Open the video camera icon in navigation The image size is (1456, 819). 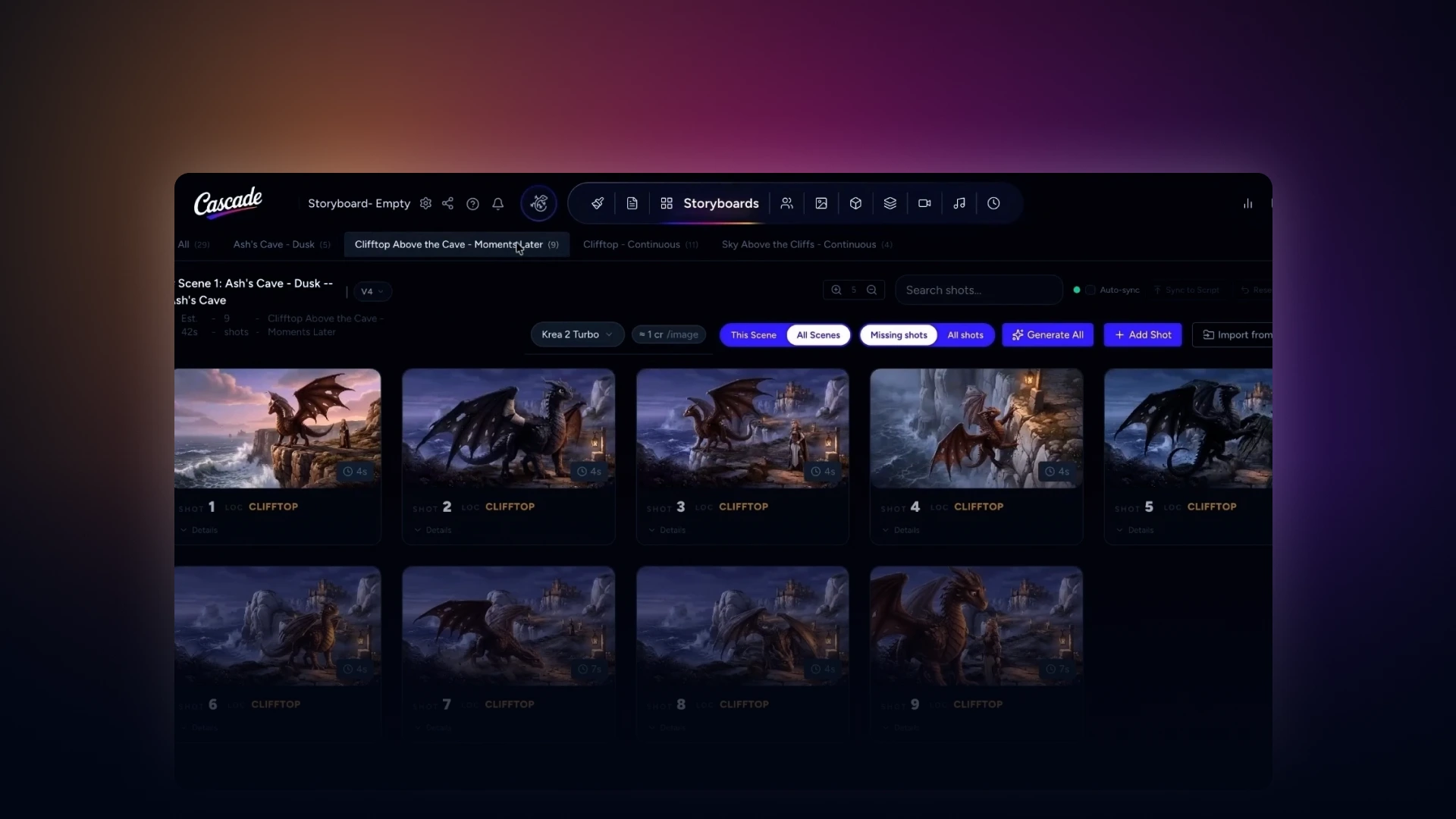click(x=924, y=203)
